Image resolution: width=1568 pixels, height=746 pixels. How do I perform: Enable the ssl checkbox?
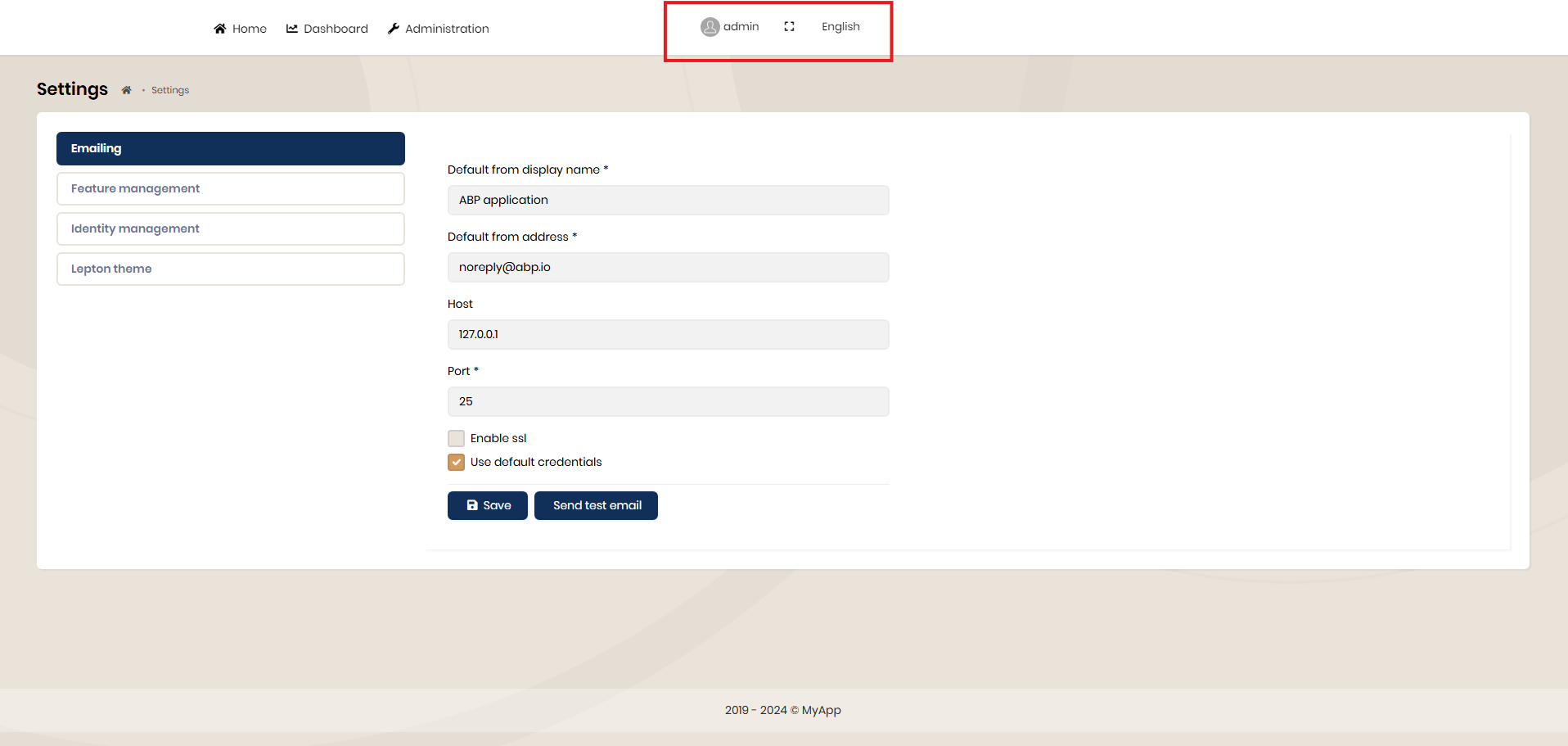[457, 439]
